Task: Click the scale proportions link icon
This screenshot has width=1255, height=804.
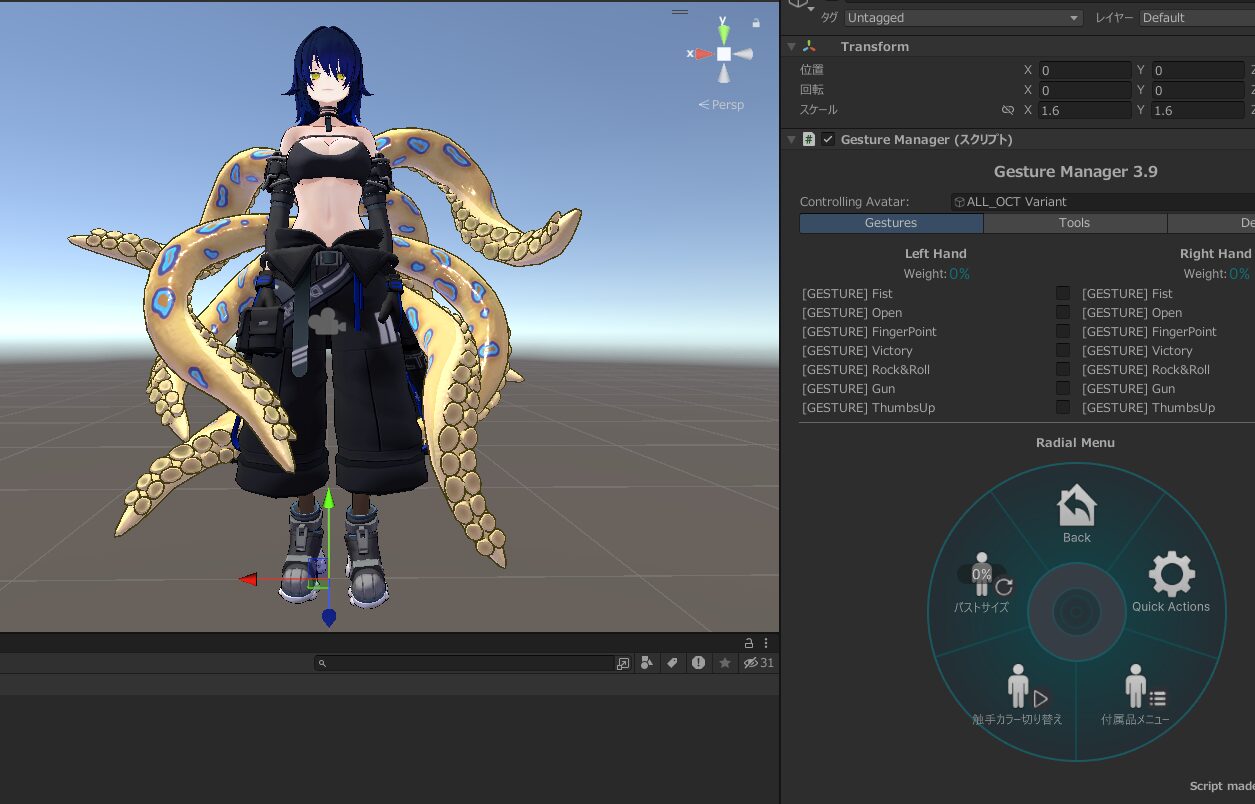Action: click(x=1008, y=110)
